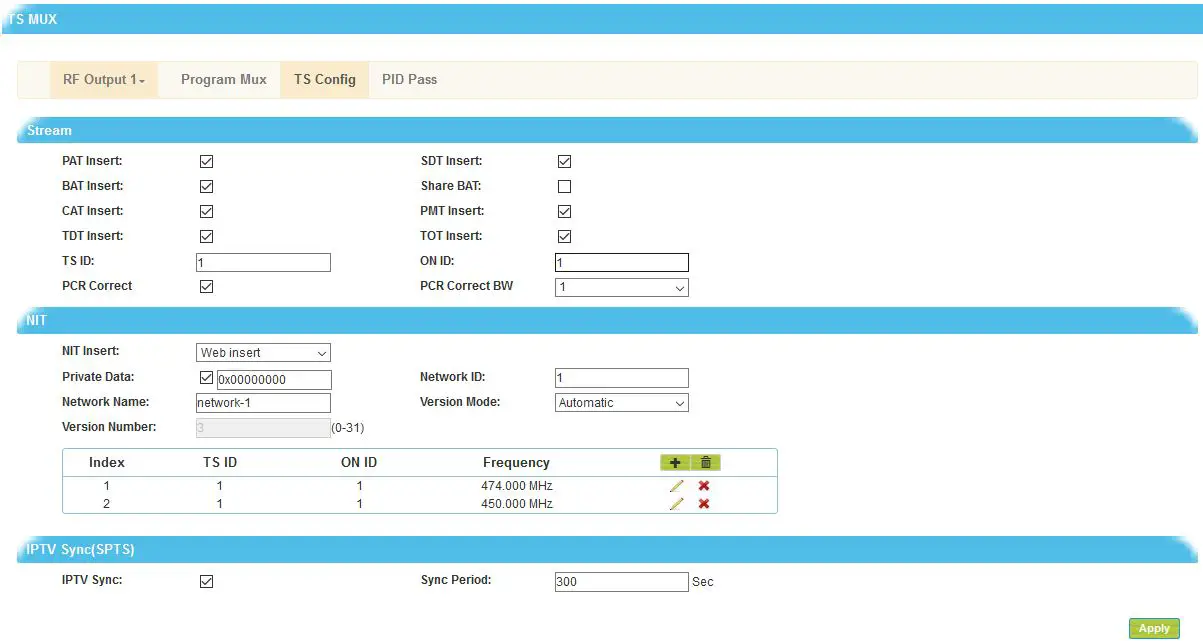Open the PCR Correct BW dropdown
This screenshot has width=1203, height=641.
coord(622,288)
